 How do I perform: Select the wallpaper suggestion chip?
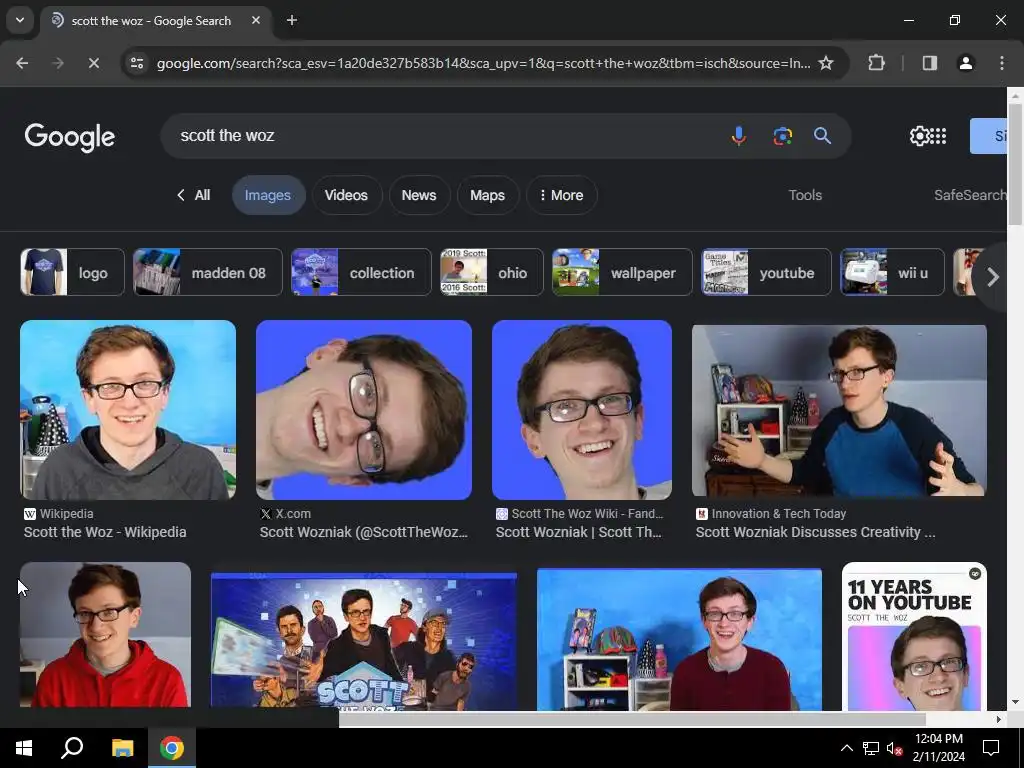[622, 272]
